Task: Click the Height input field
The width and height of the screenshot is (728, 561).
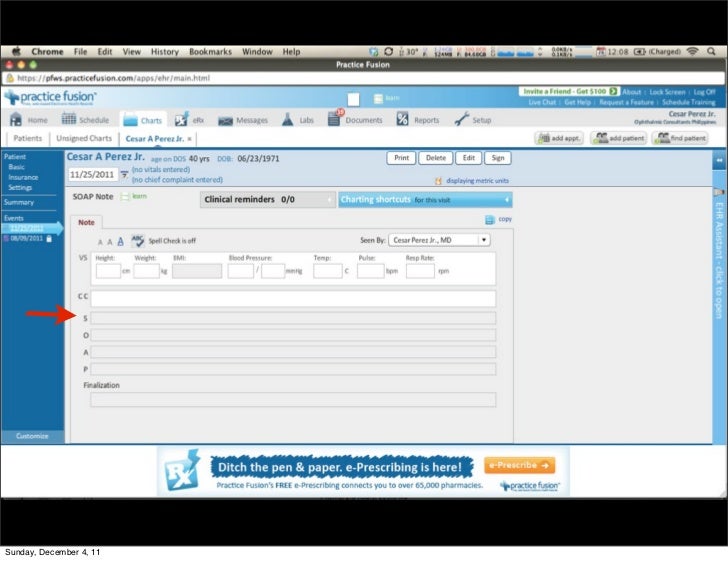Action: (109, 271)
